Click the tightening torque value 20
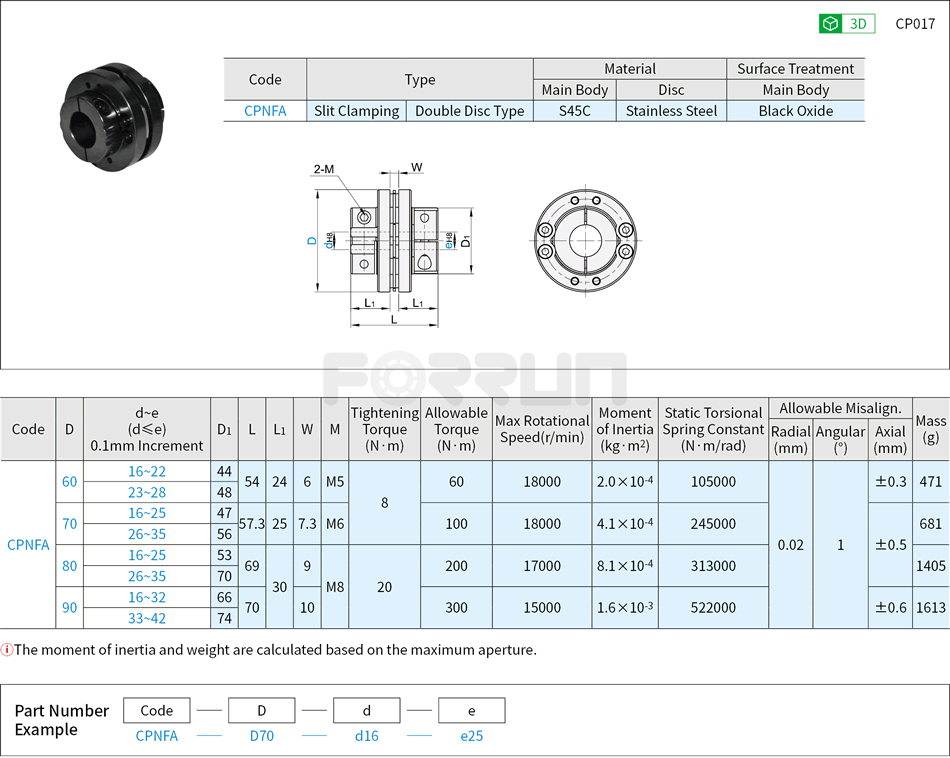This screenshot has width=950, height=758. coord(385,587)
